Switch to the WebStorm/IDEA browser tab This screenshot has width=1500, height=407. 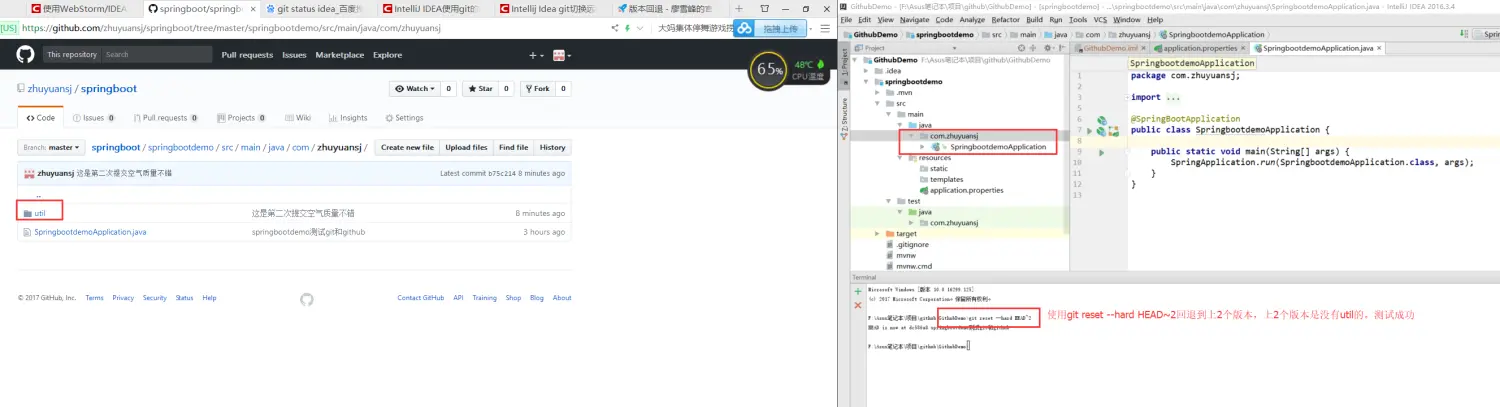pos(82,8)
